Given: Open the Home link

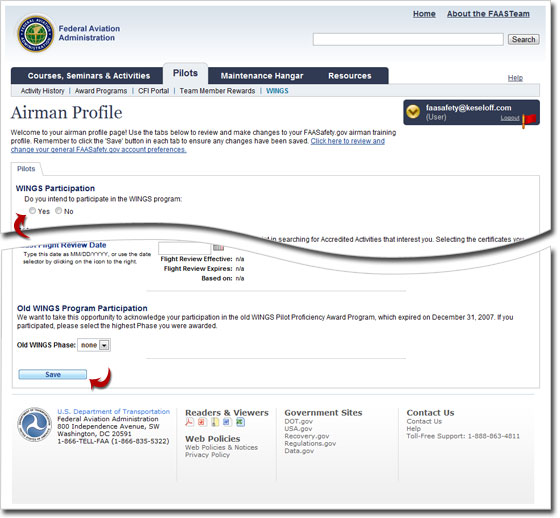Looking at the screenshot, I should coord(424,14).
